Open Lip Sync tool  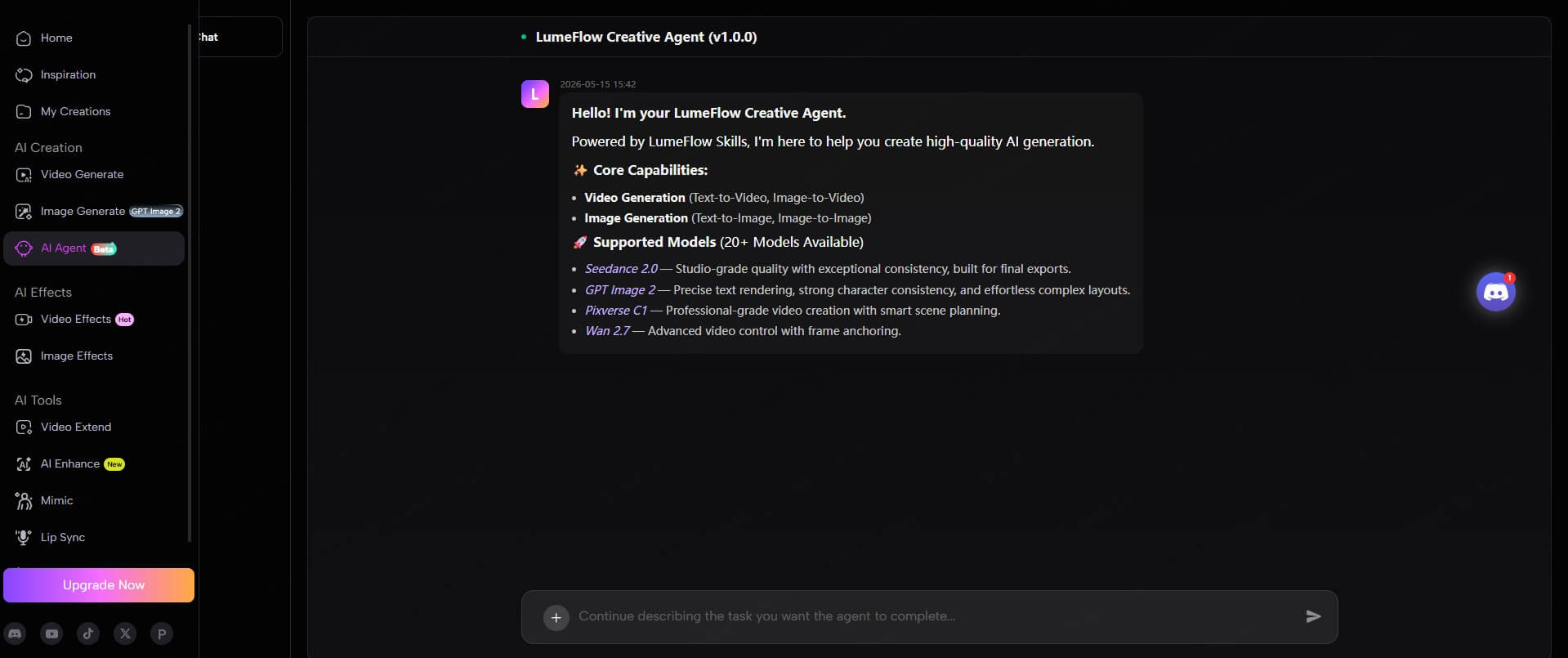pyautogui.click(x=94, y=538)
